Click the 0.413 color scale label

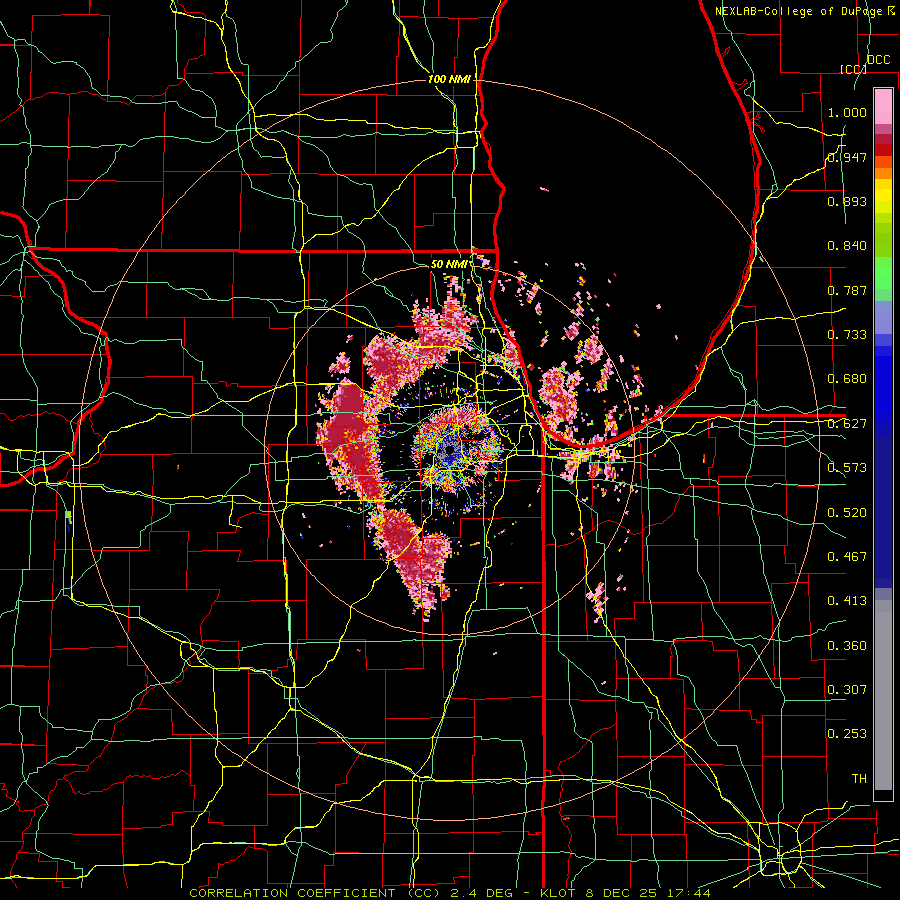pyautogui.click(x=847, y=601)
